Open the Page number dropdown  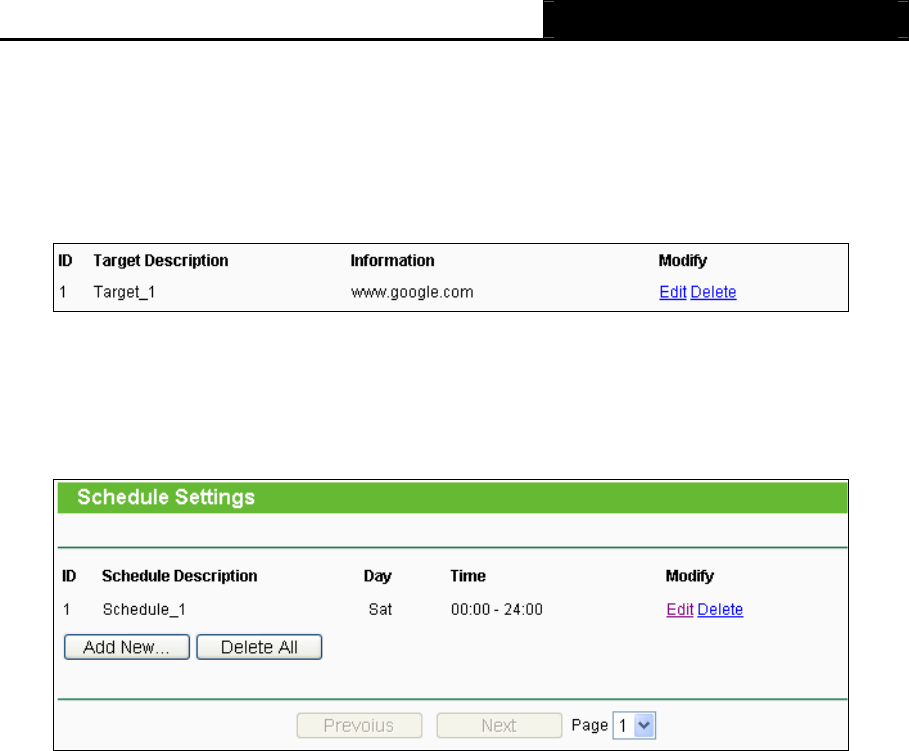(634, 725)
